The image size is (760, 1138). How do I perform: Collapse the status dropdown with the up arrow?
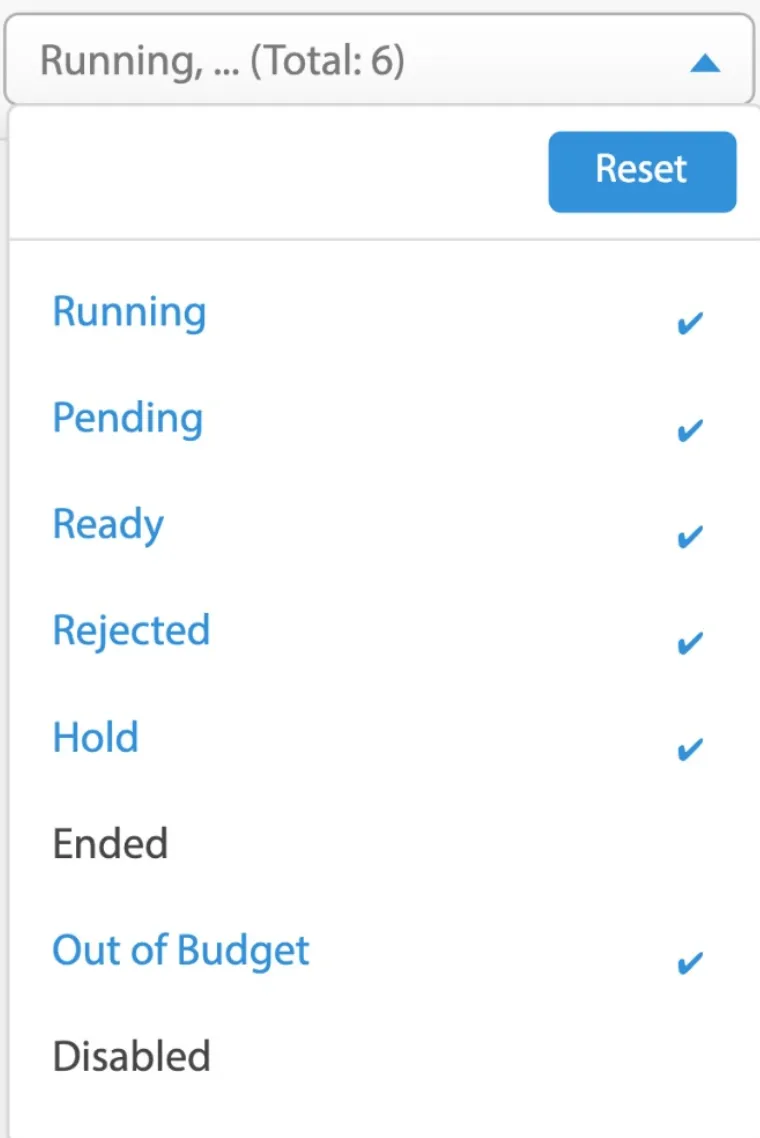(705, 64)
